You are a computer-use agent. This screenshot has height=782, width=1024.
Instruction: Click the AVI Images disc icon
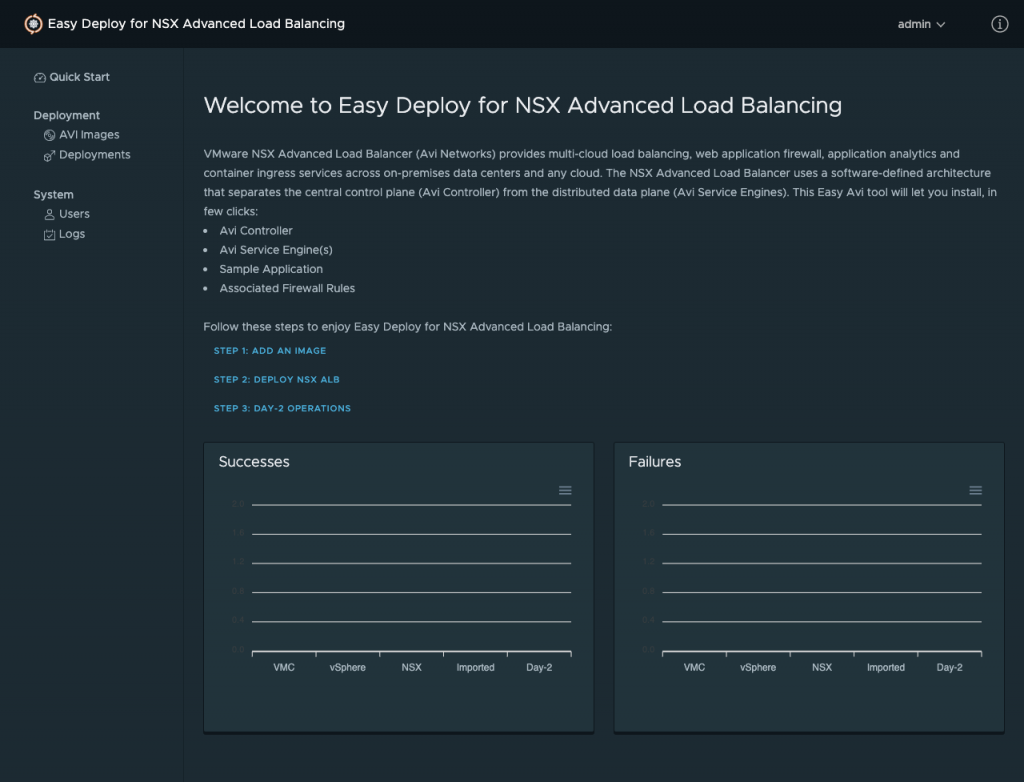pyautogui.click(x=50, y=135)
